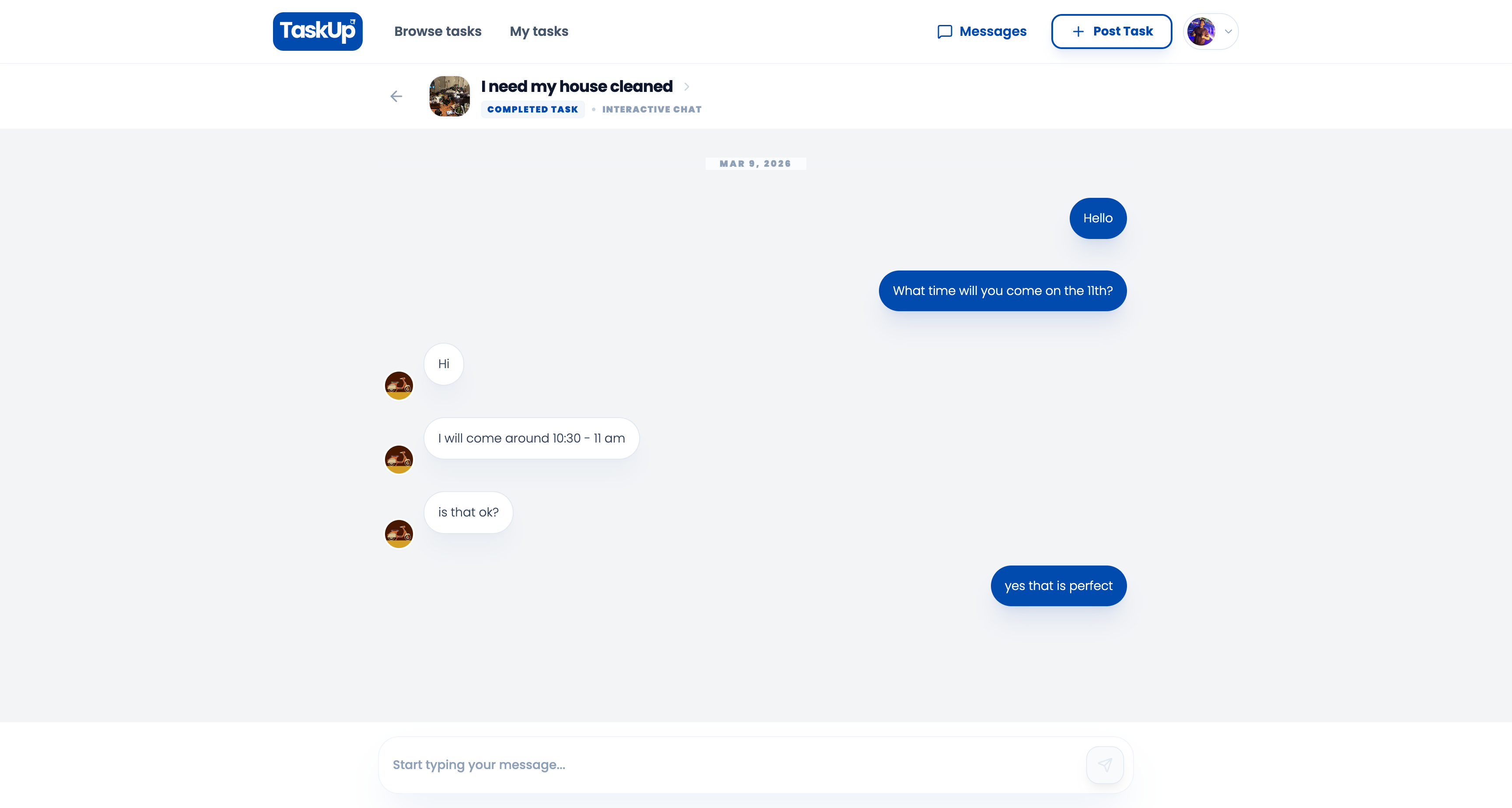Click the speech bubble Messages icon
1512x808 pixels.
pyautogui.click(x=944, y=31)
